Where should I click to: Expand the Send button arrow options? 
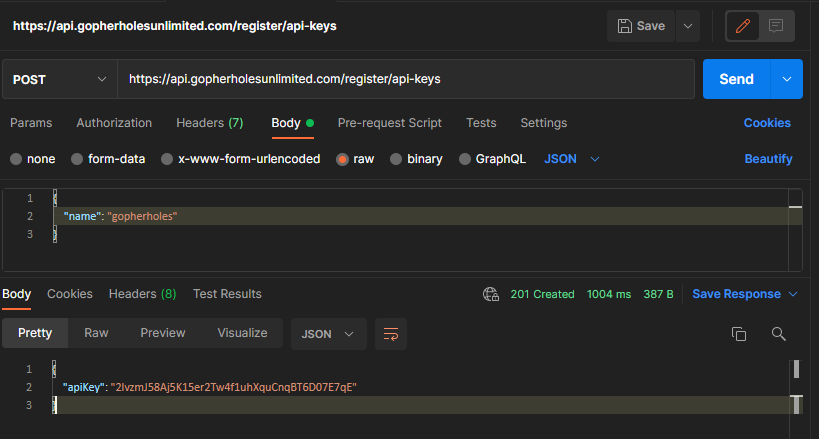787,79
